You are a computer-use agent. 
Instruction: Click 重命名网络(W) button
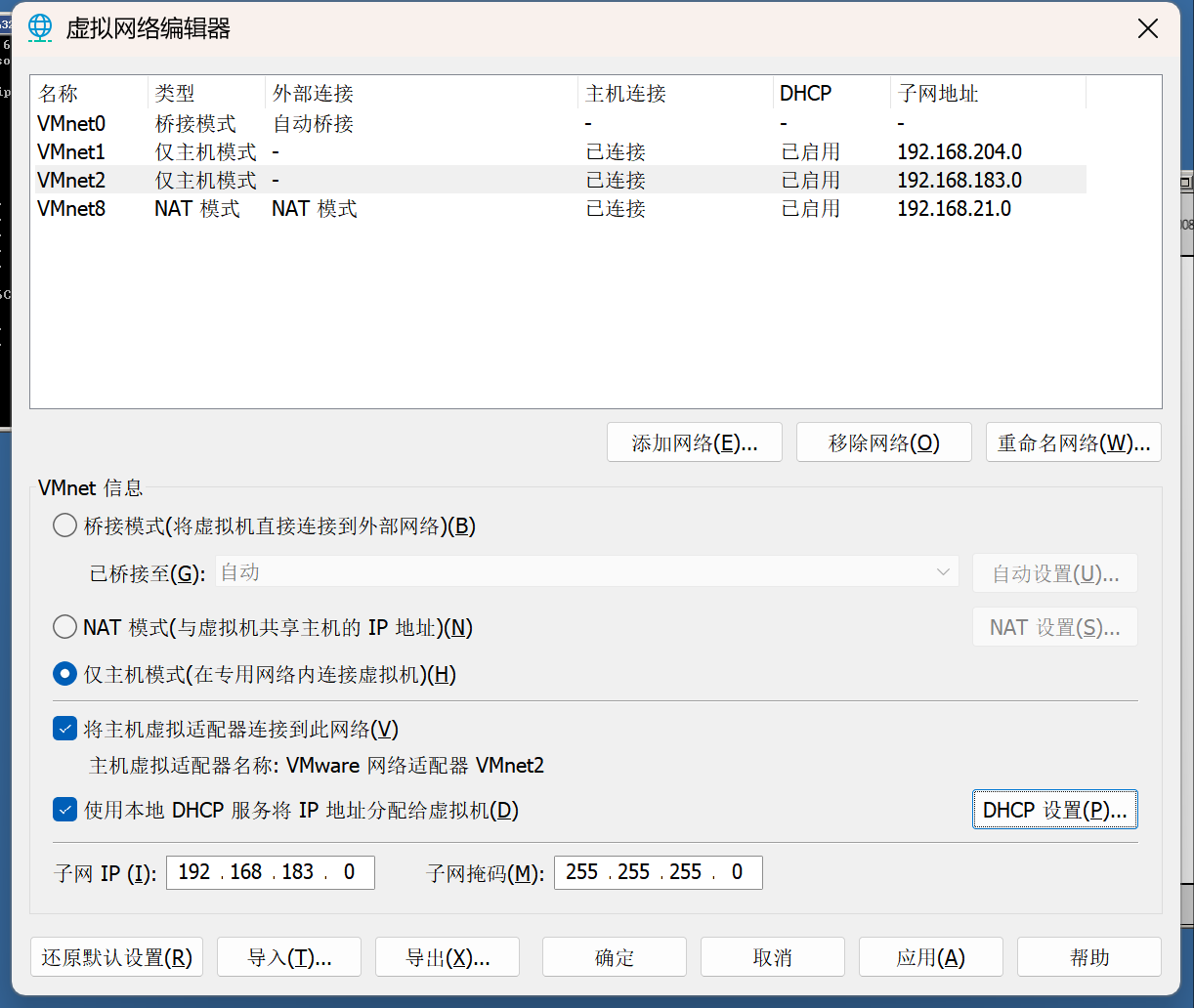[x=1074, y=442]
